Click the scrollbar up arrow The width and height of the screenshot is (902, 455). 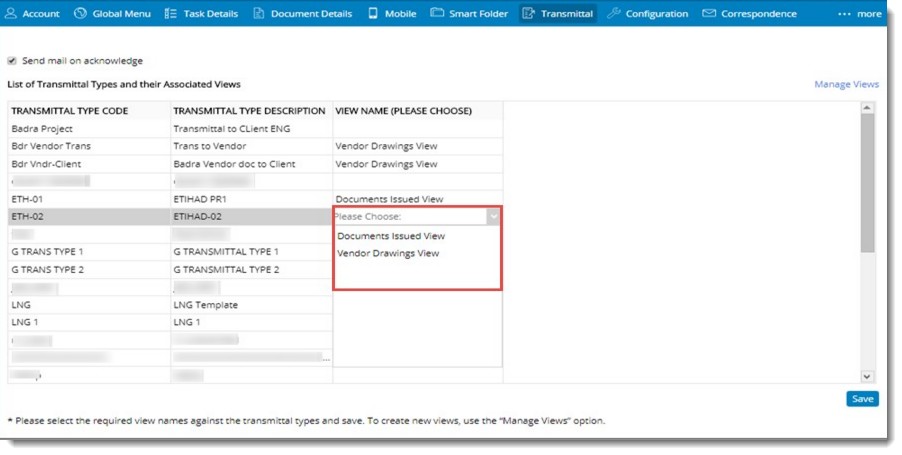[x=867, y=107]
